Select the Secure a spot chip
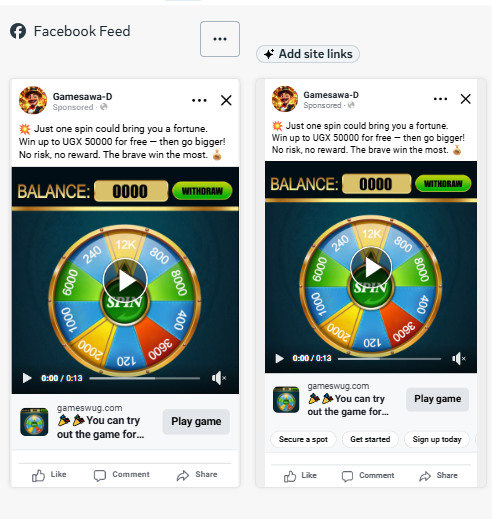Viewport: 492px width, 519px height. pyautogui.click(x=303, y=439)
